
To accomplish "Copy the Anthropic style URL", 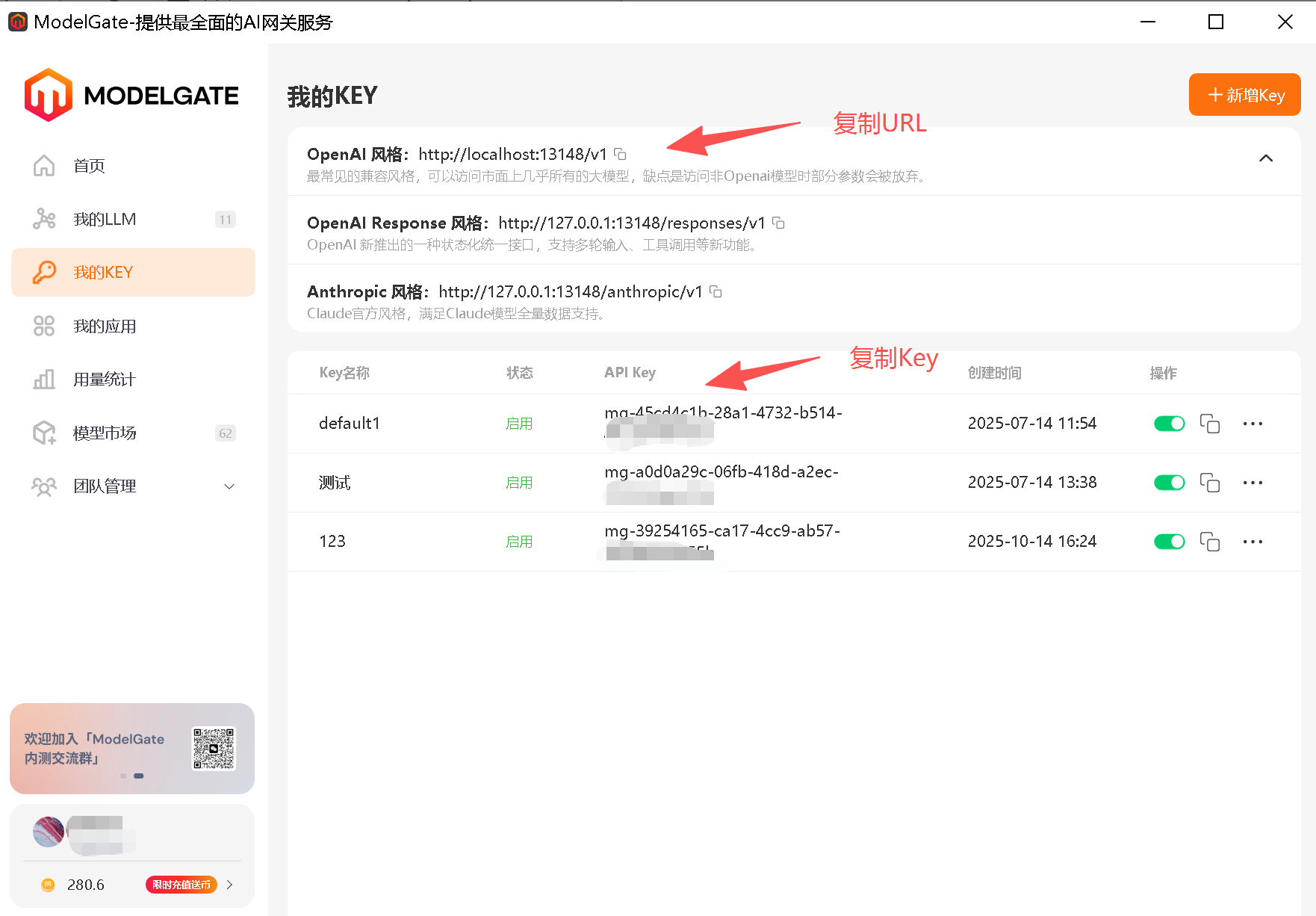I will 716,291.
